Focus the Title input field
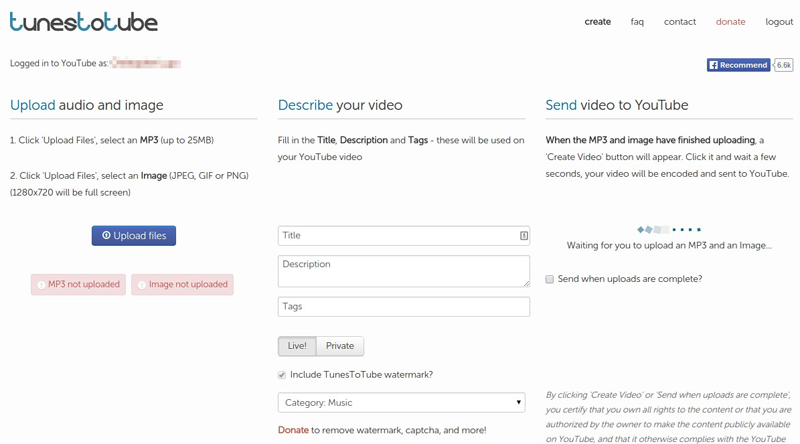This screenshot has width=800, height=444. (404, 236)
